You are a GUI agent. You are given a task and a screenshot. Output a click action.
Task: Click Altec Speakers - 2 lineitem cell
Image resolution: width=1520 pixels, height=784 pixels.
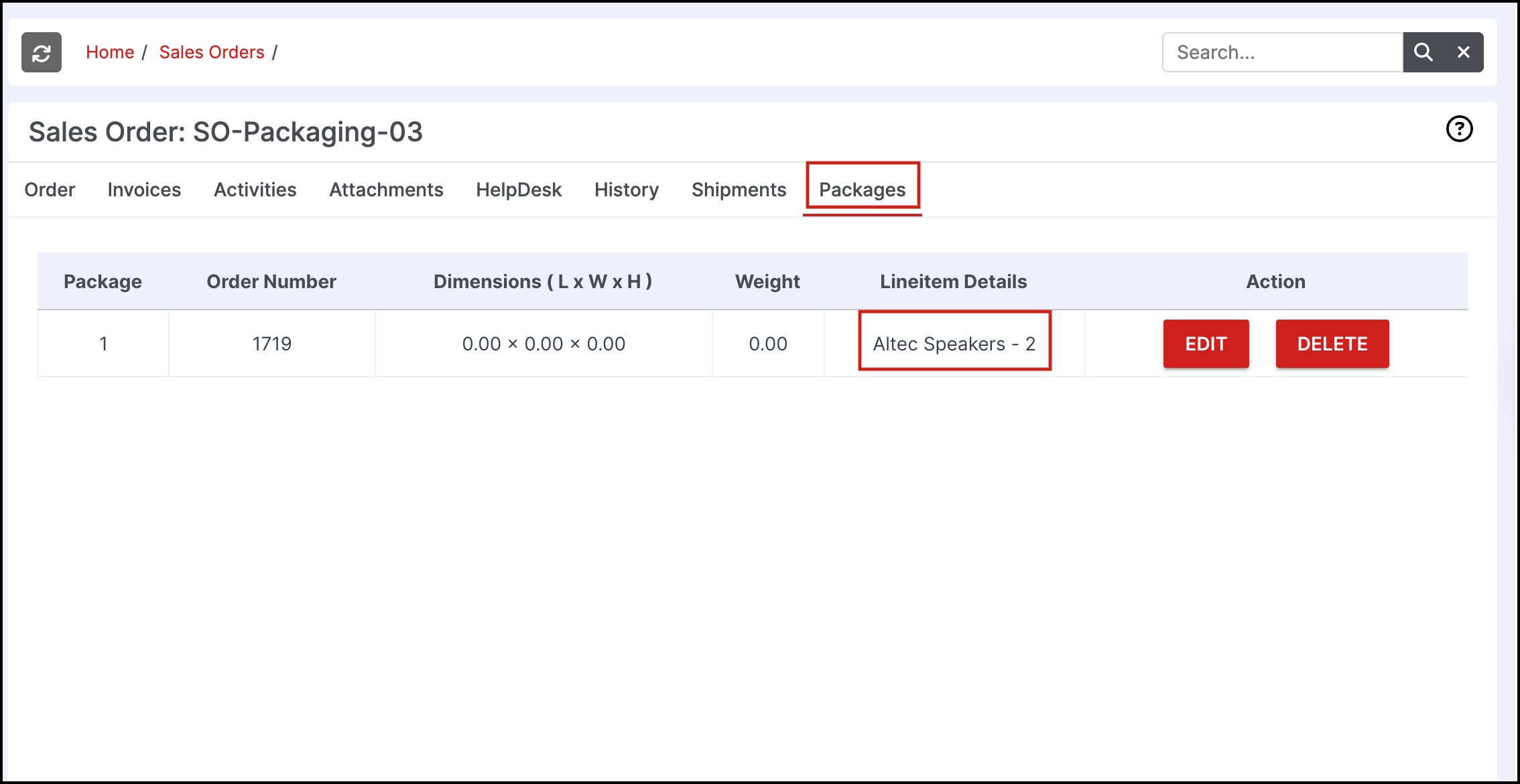954,344
